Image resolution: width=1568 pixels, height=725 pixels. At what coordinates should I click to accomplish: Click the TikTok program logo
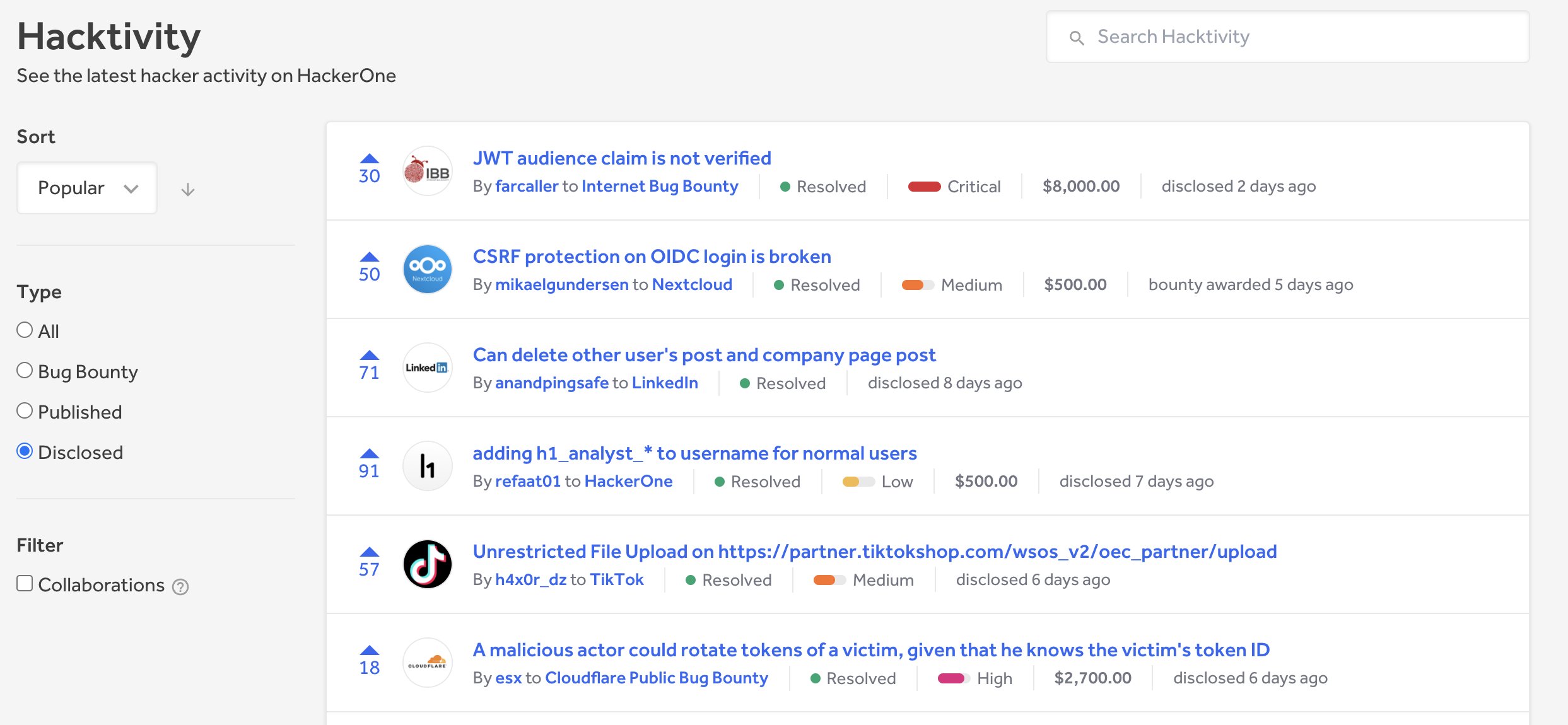point(427,565)
